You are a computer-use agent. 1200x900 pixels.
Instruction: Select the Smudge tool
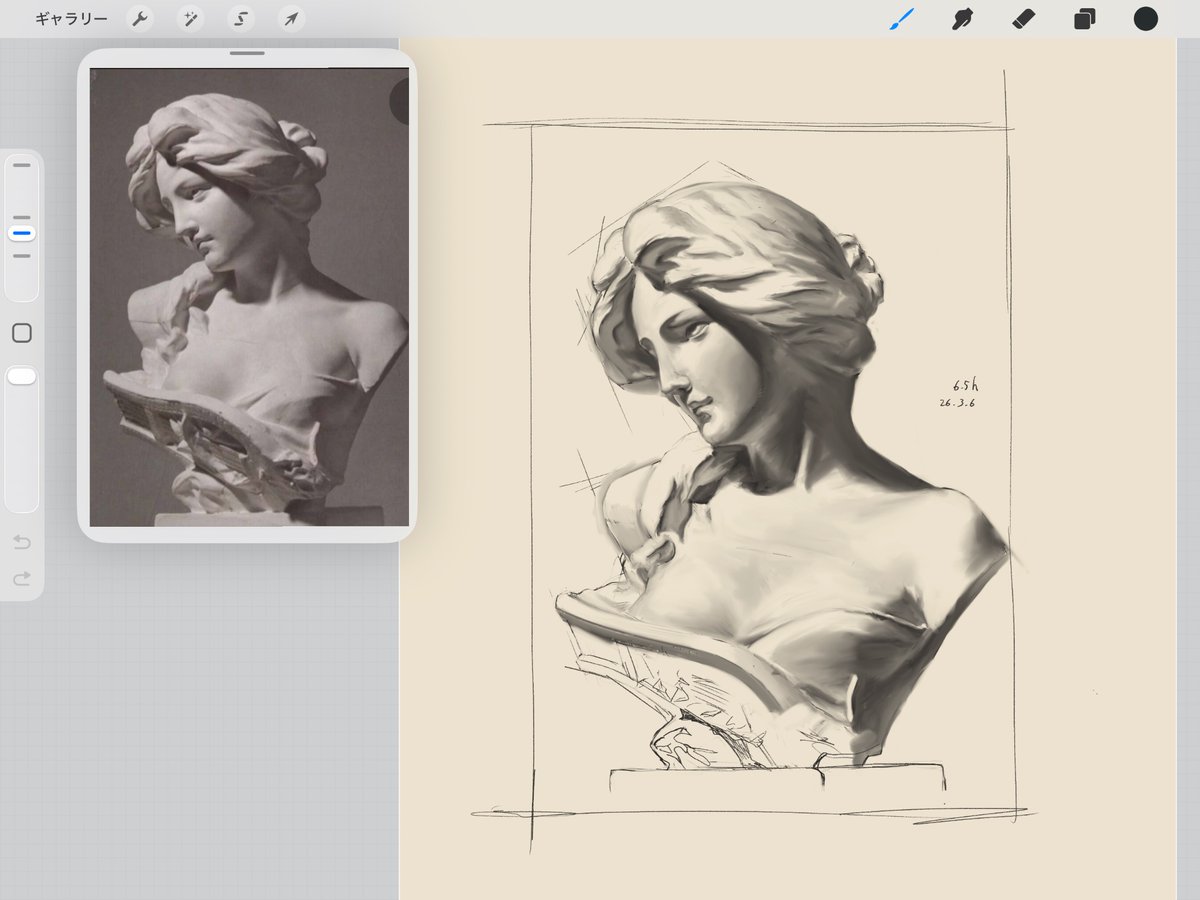963,19
